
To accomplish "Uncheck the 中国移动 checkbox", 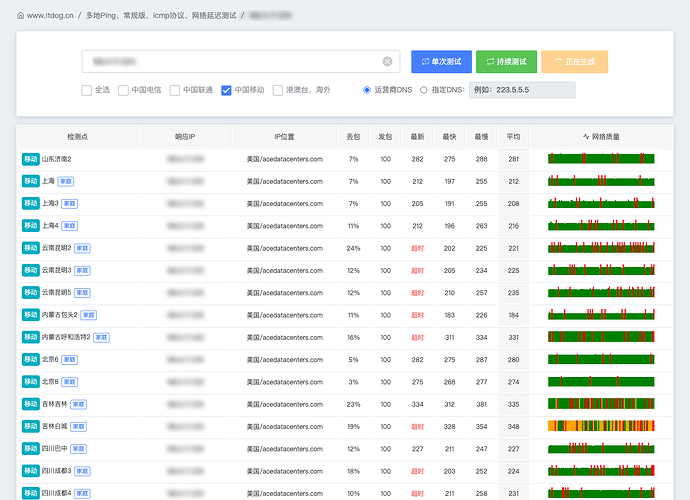I will coord(226,90).
